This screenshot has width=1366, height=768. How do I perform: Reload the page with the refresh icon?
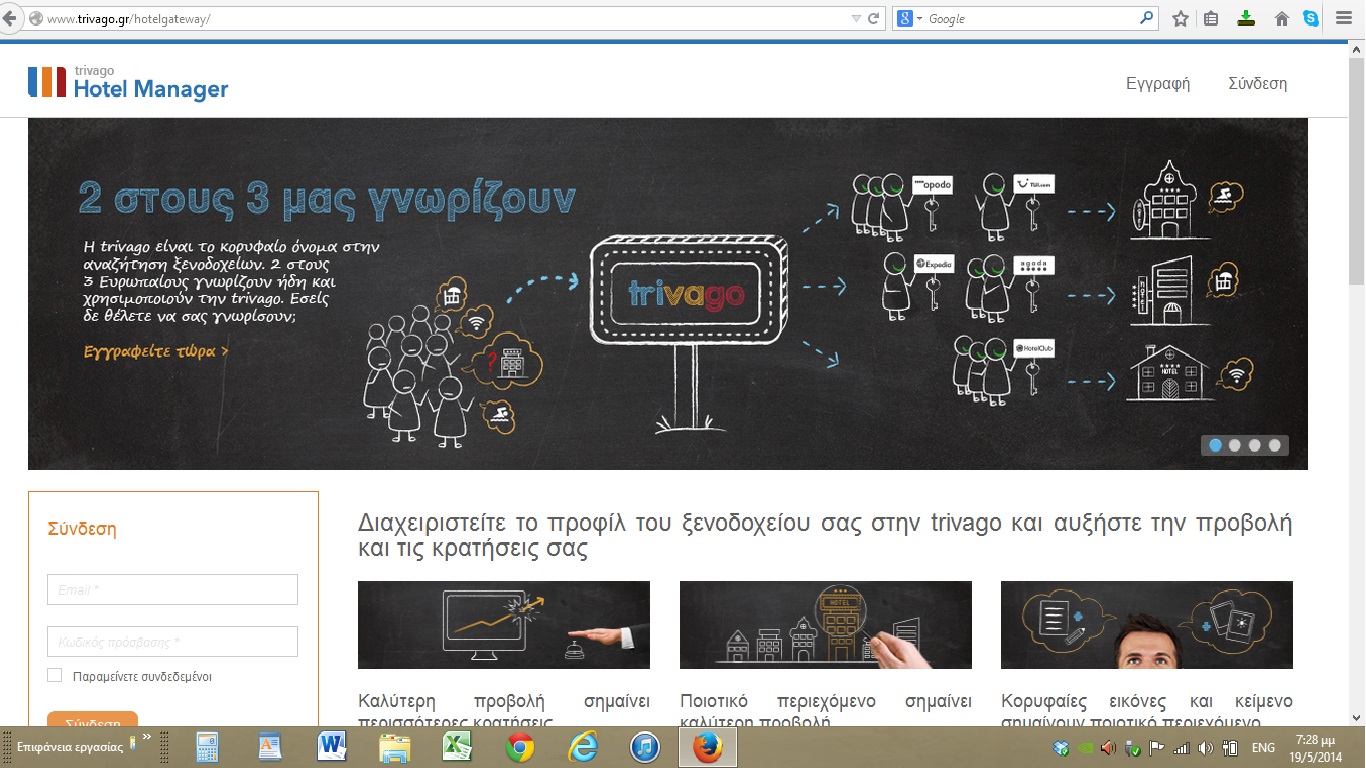(x=873, y=18)
